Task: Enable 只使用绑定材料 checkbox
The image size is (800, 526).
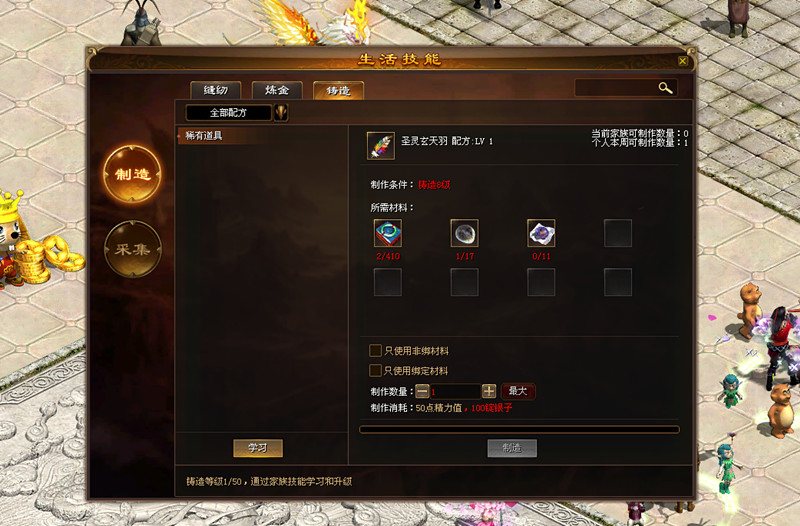Action: tap(375, 370)
